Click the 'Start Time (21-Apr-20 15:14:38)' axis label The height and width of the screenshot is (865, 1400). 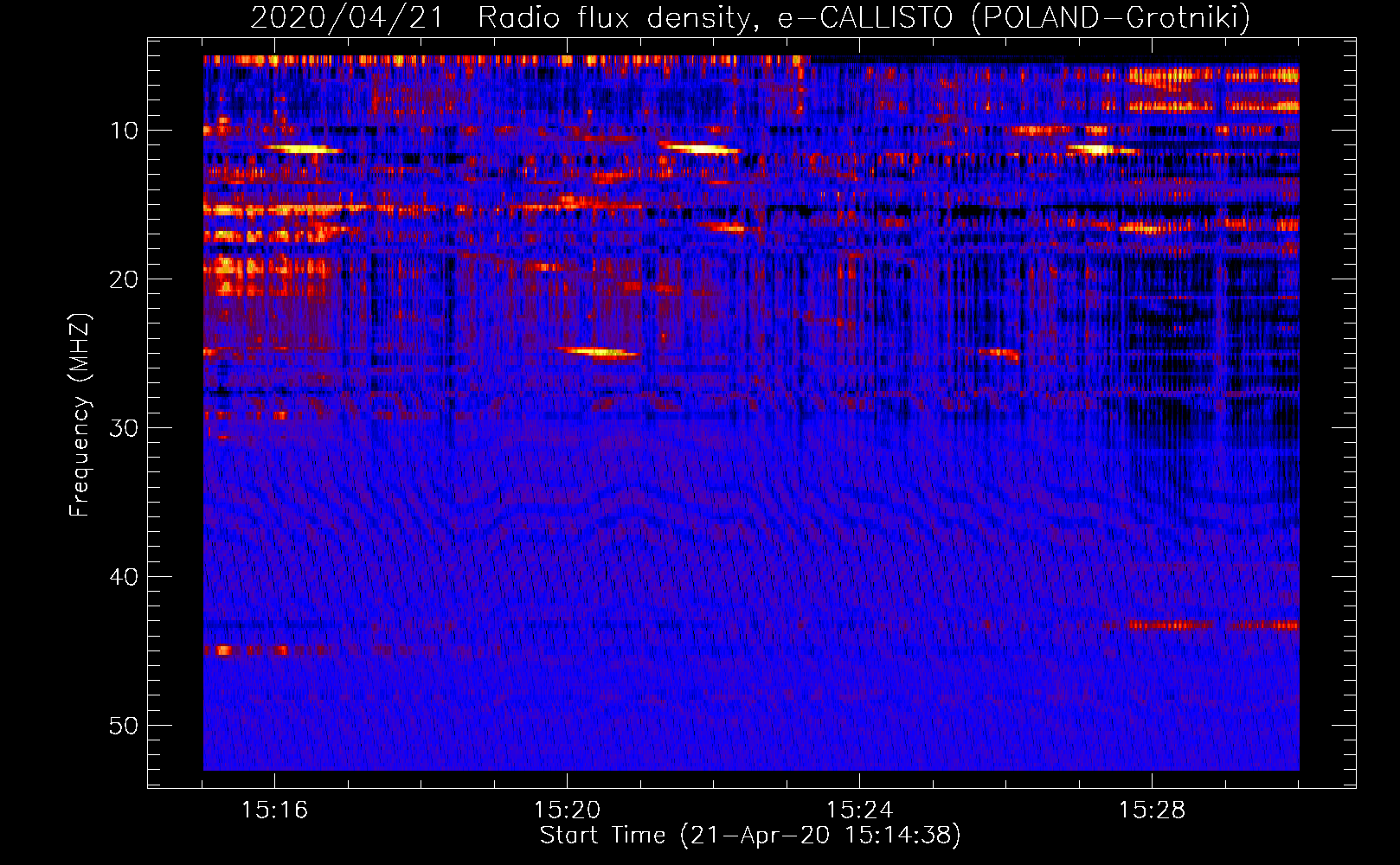[750, 836]
